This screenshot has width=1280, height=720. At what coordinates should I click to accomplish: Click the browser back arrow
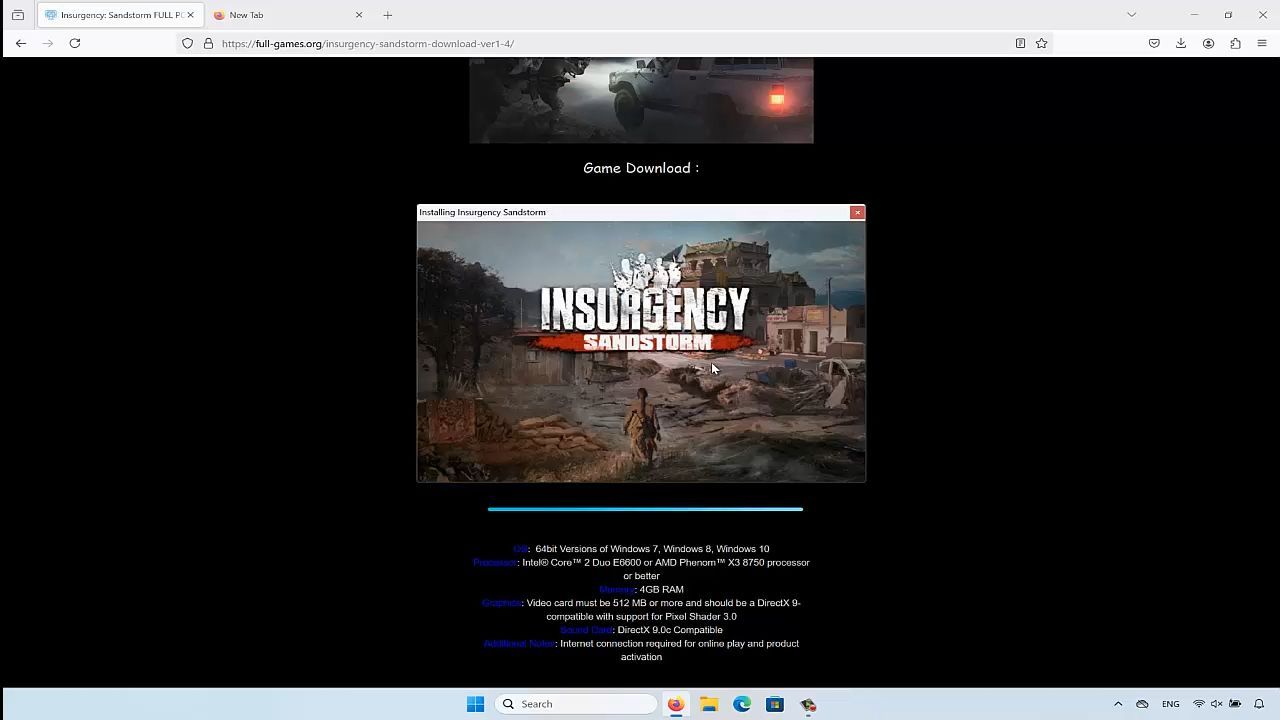pyautogui.click(x=21, y=43)
